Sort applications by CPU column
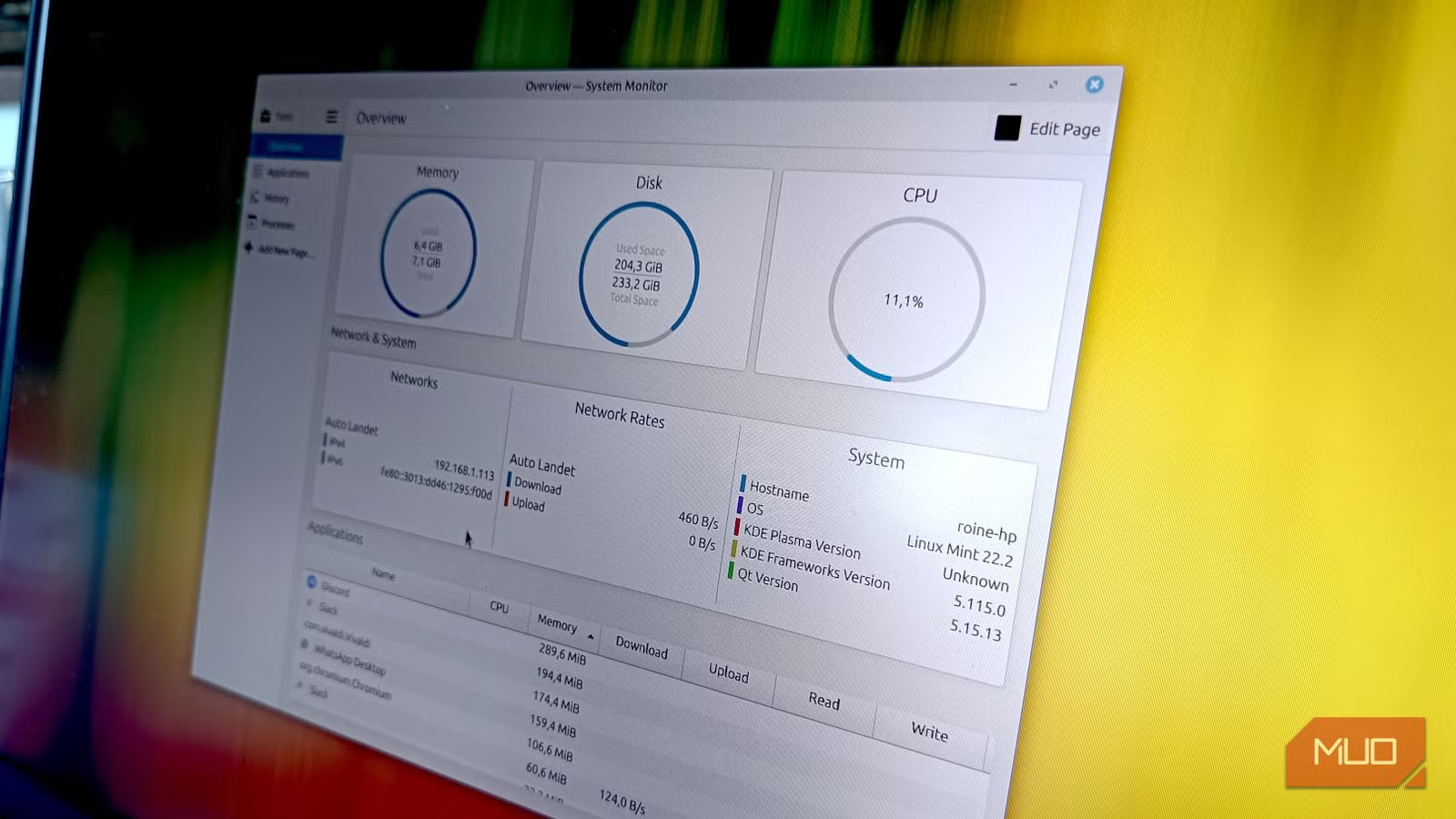This screenshot has width=1456, height=819. 499,607
